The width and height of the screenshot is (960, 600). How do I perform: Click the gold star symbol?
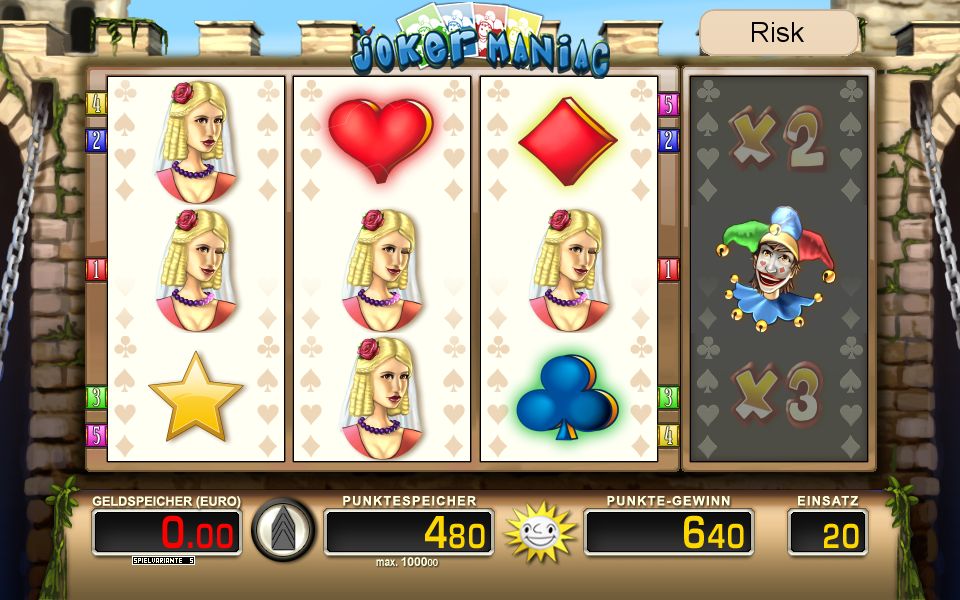tap(196, 397)
